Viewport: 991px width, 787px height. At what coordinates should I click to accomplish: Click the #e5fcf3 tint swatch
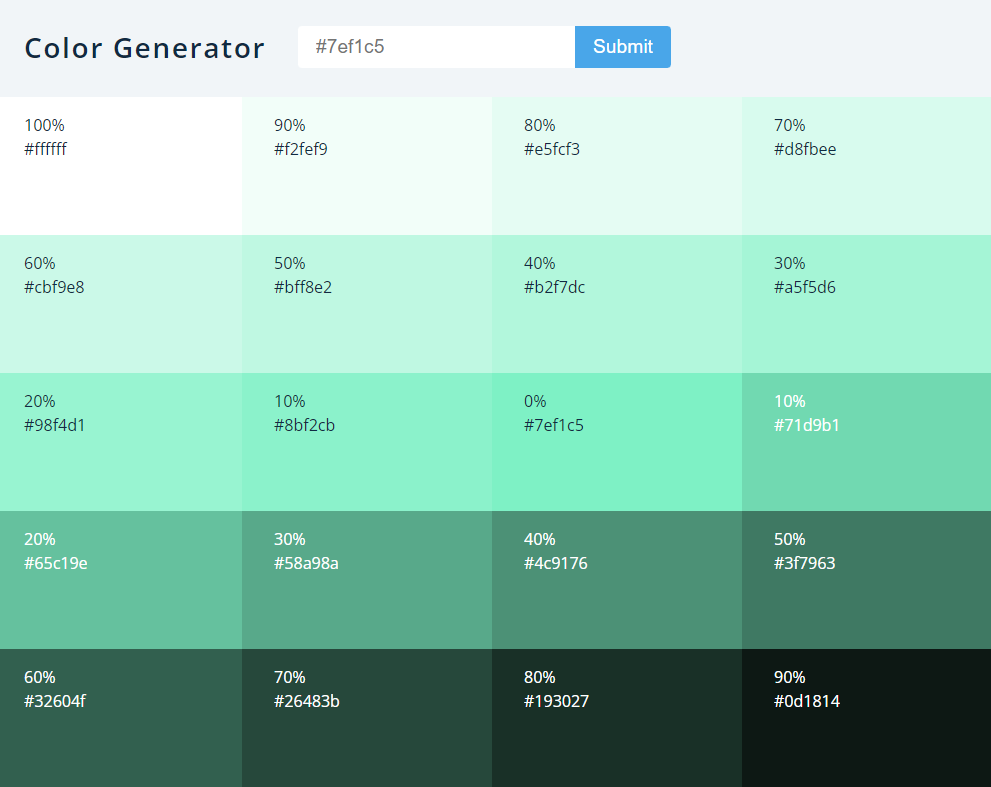[x=617, y=165]
